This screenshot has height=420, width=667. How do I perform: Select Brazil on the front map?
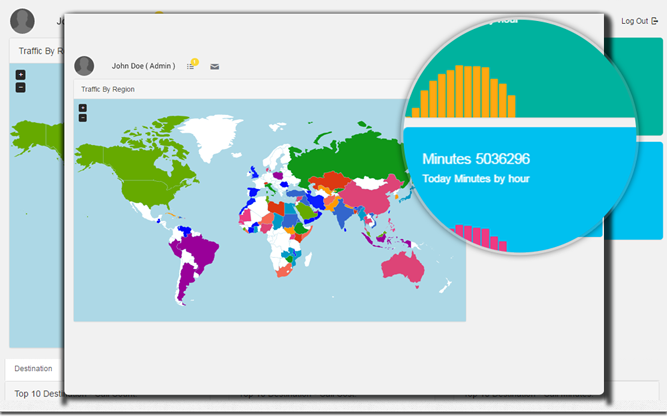coord(201,250)
